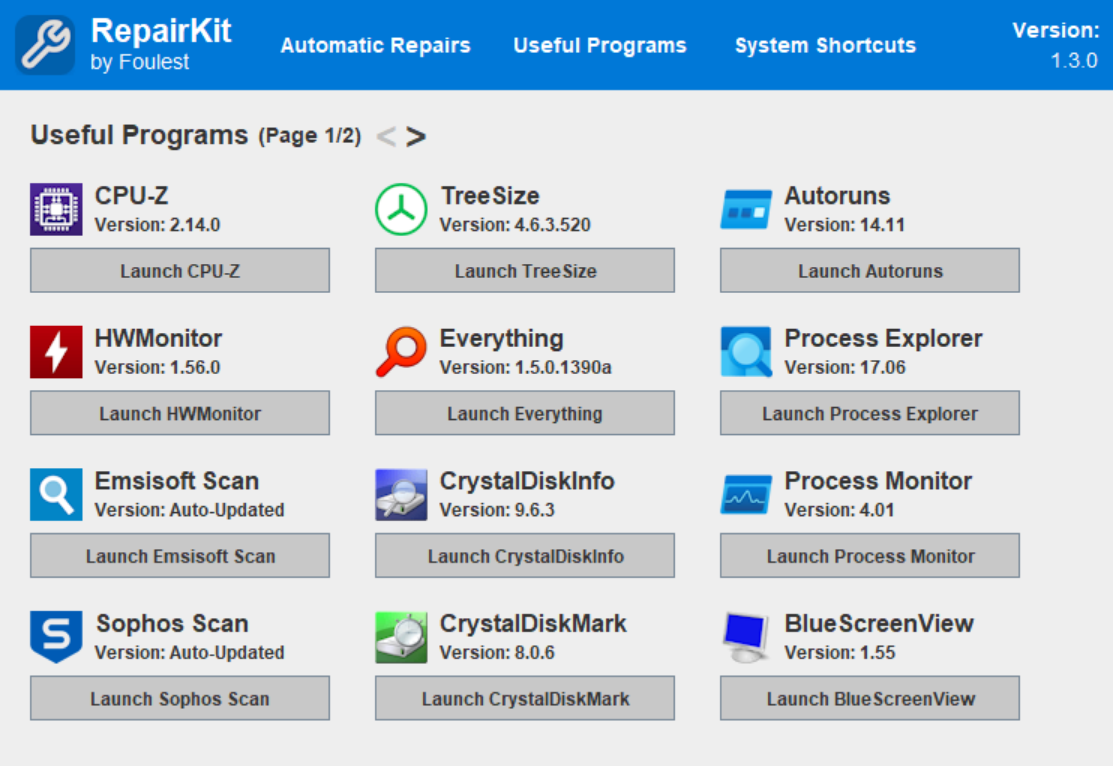Click the CPU-Z chip icon
Viewport: 1113px width, 766px height.
(56, 209)
